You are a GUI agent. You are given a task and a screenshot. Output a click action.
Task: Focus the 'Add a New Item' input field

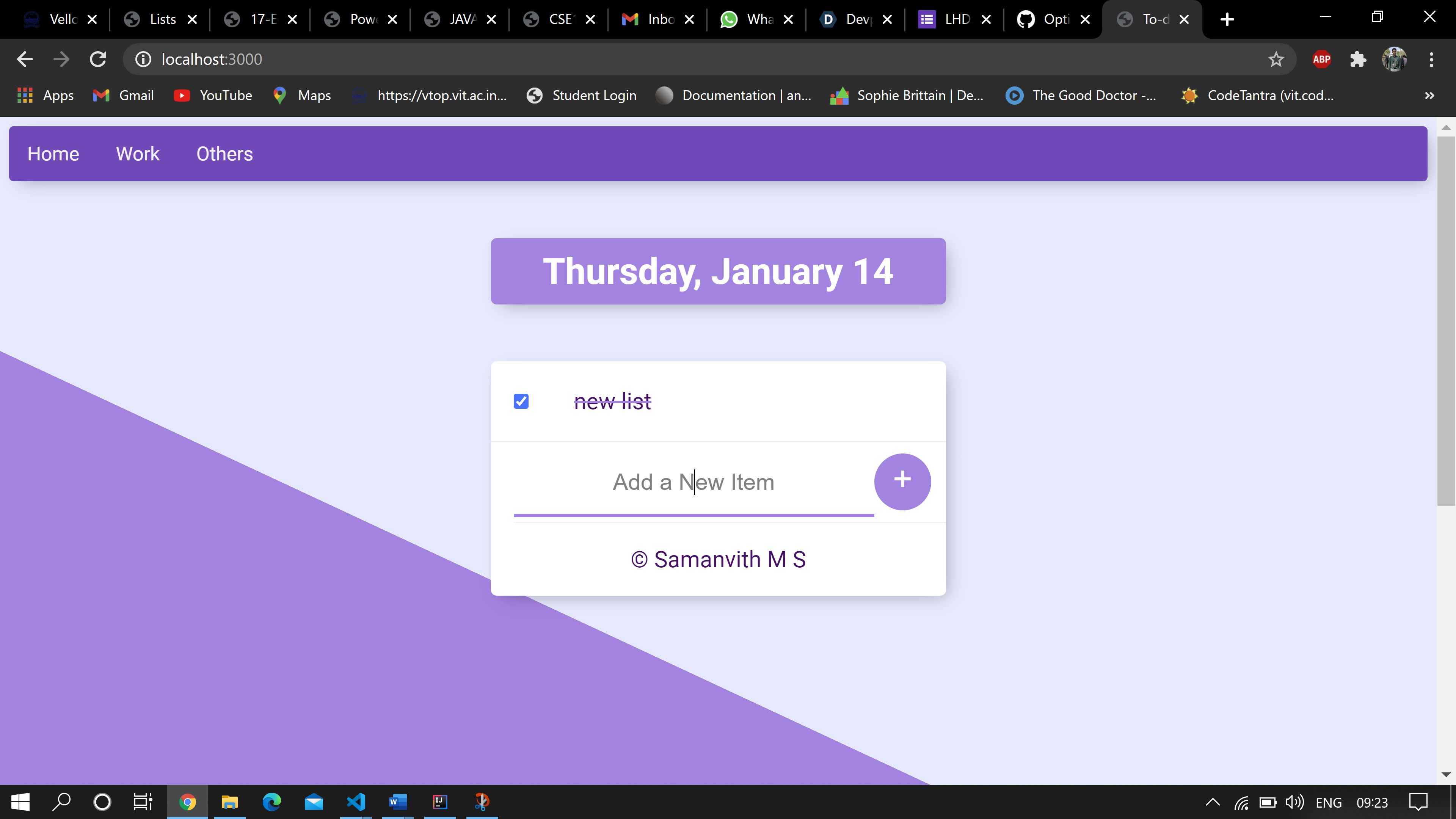693,482
